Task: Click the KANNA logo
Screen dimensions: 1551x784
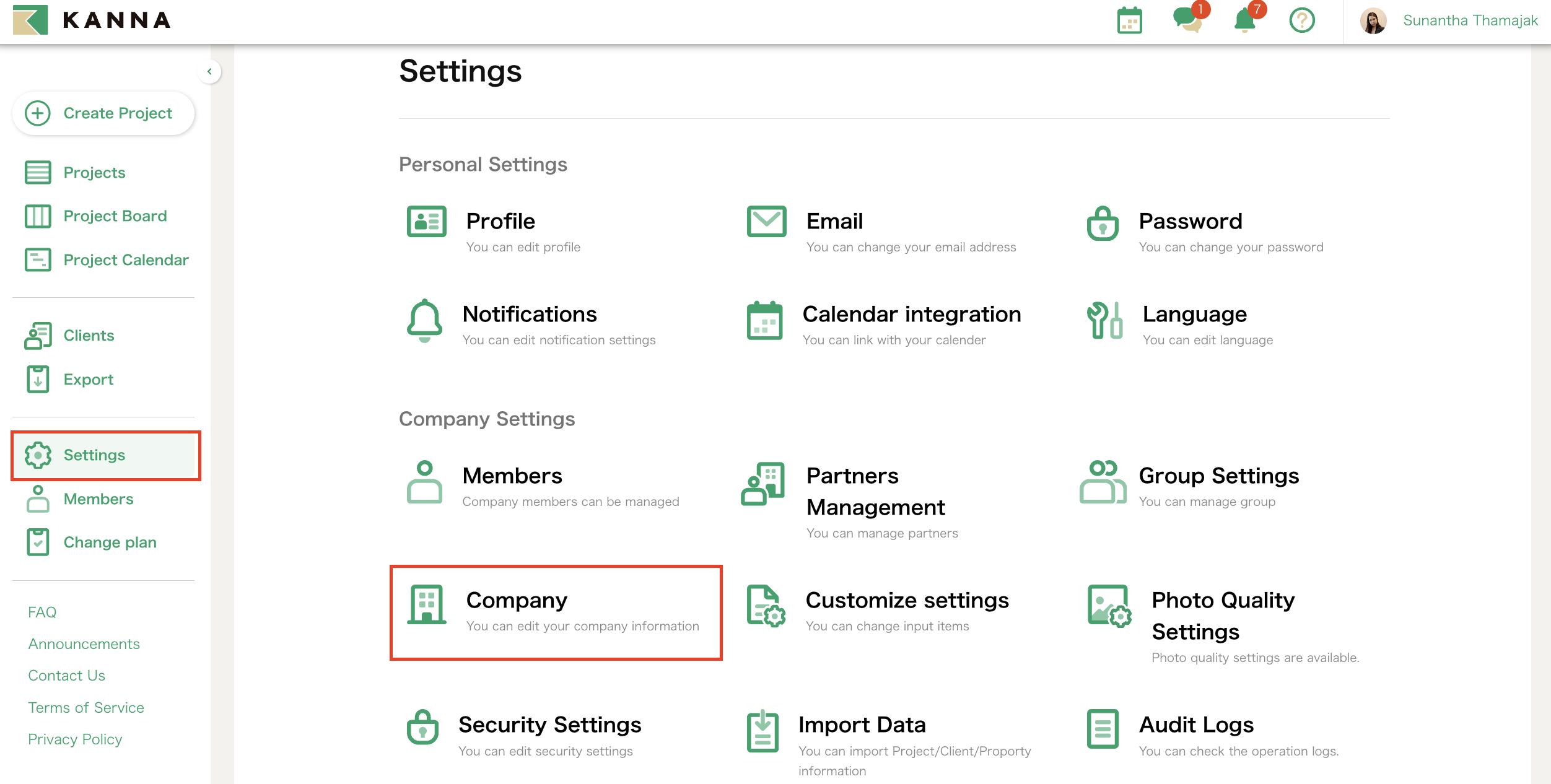Action: click(x=93, y=20)
